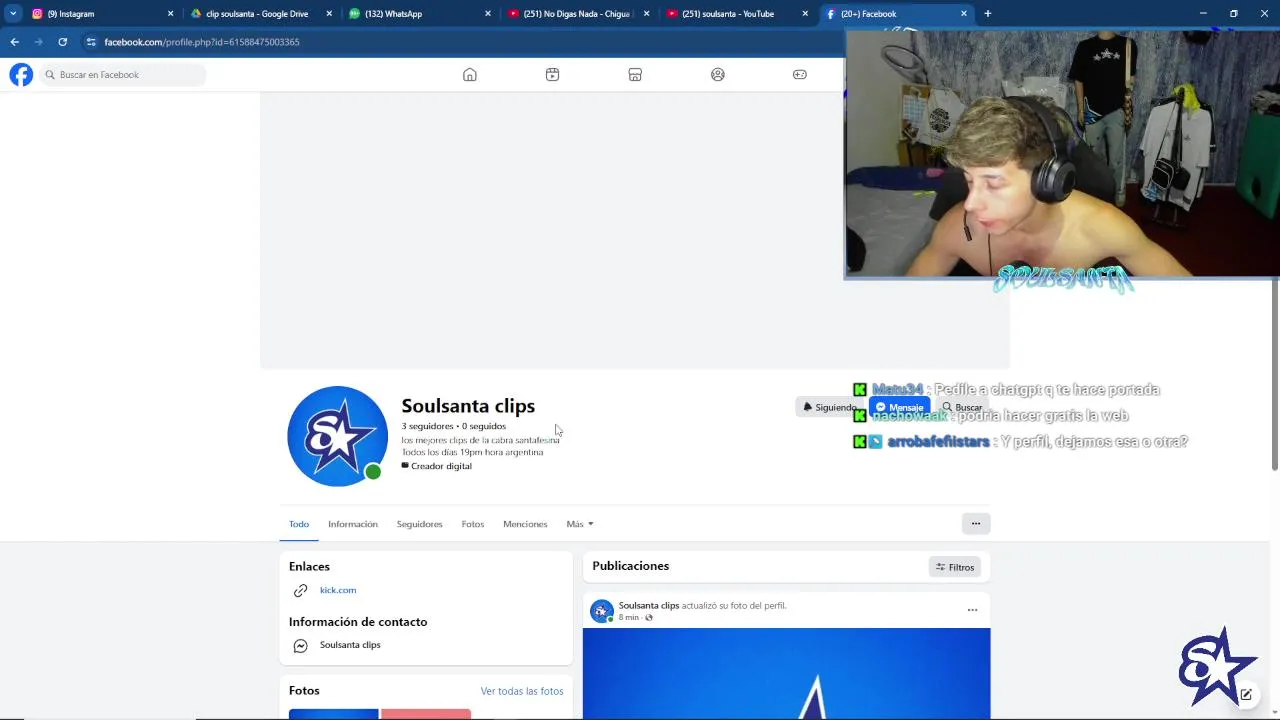This screenshot has width=1280, height=720.
Task: Open the Seguidores profile tab
Action: pyautogui.click(x=419, y=524)
